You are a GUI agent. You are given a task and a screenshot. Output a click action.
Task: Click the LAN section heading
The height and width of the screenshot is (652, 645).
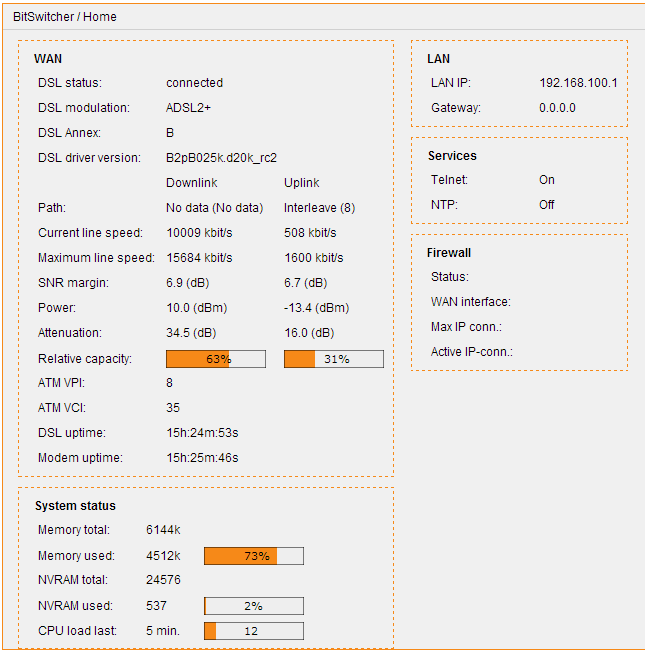tap(438, 59)
